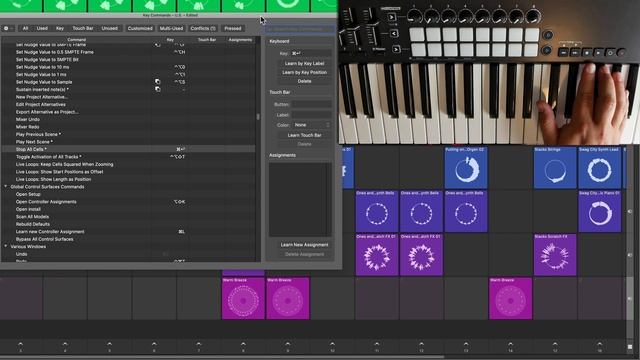Viewport: 640px width, 360px height.
Task: Launch the Pulling on...Organ 02 loop cell
Action: pyautogui.click(x=466, y=168)
